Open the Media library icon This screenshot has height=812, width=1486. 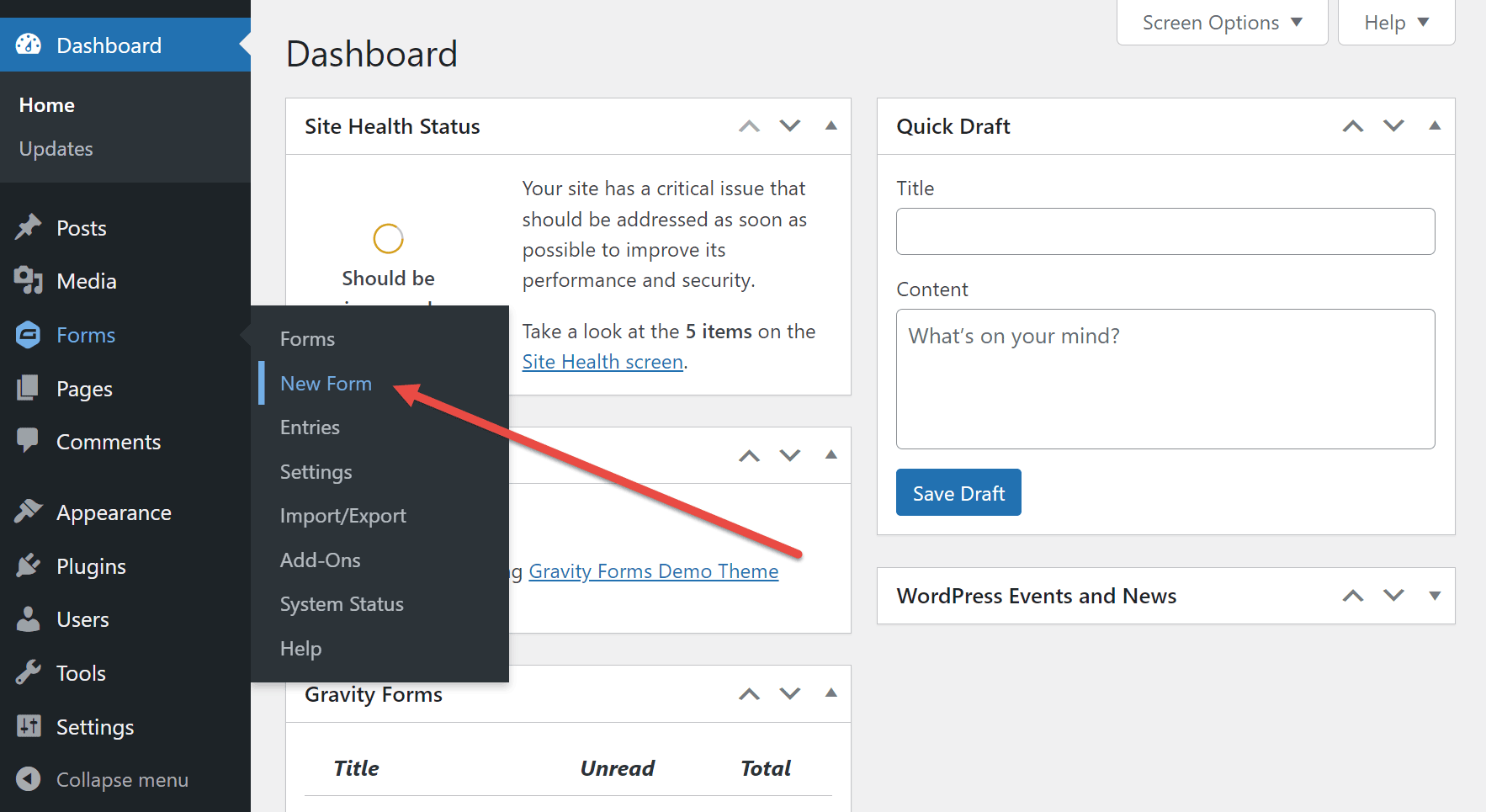pos(29,280)
